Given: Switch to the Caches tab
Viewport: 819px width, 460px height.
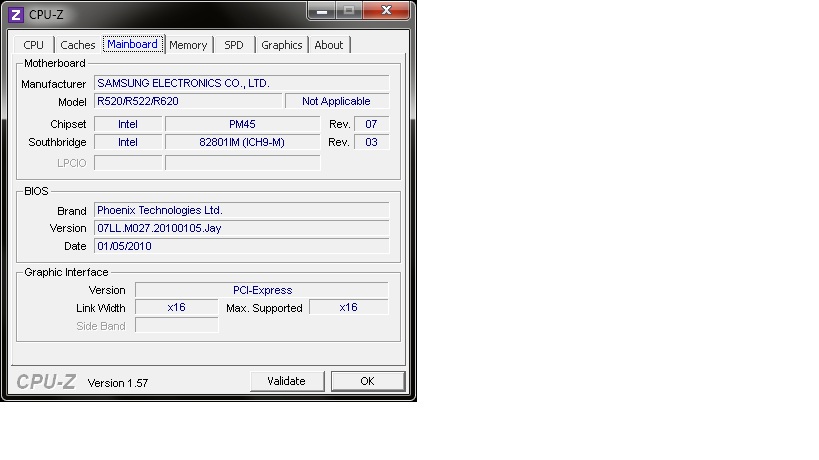Looking at the screenshot, I should coord(78,45).
